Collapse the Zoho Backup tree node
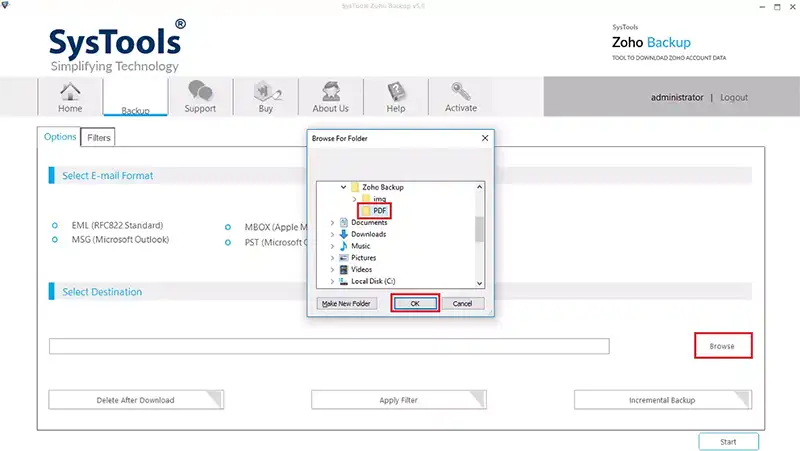The width and height of the screenshot is (800, 451). (343, 187)
